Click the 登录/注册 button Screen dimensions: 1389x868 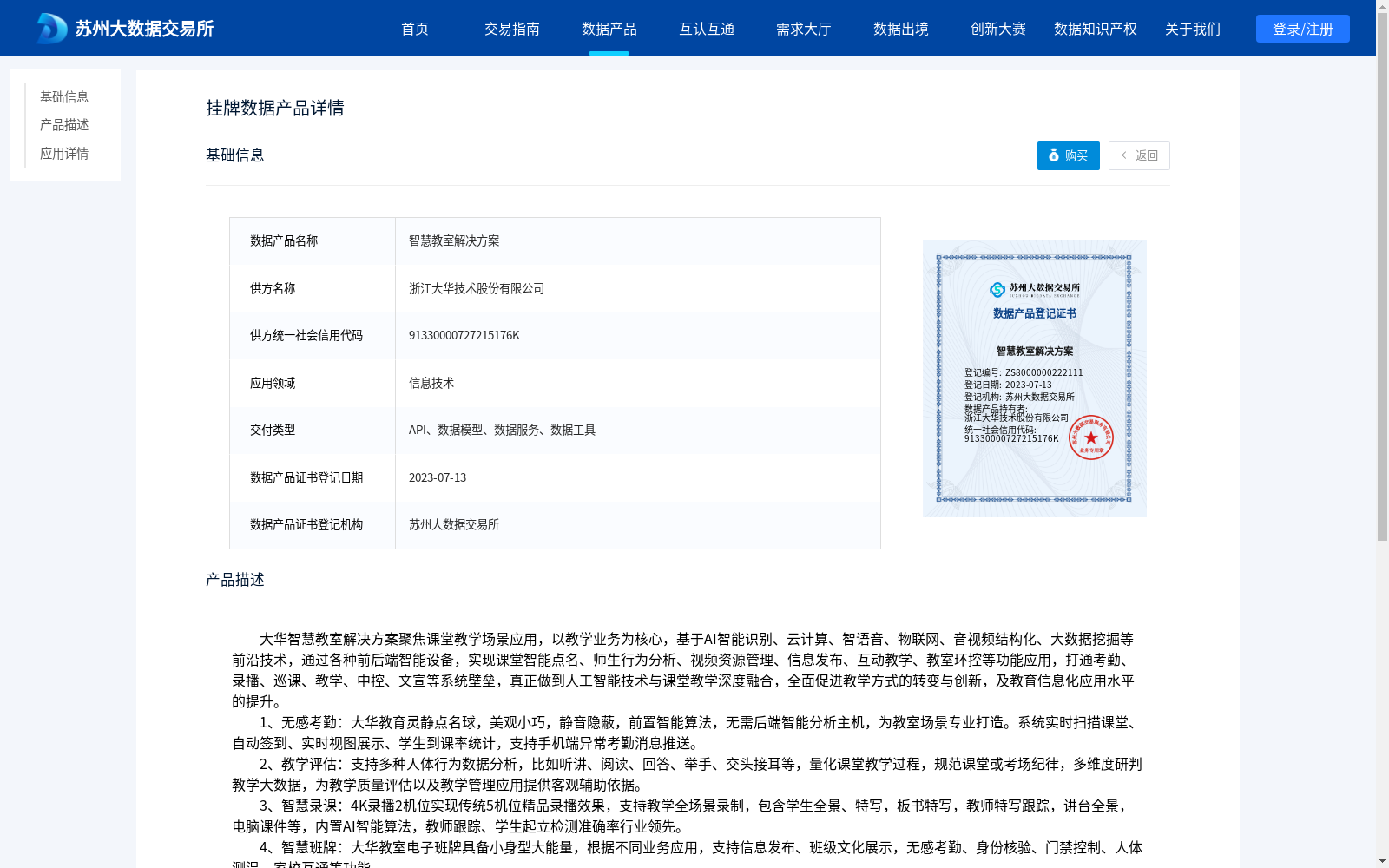[1303, 29]
